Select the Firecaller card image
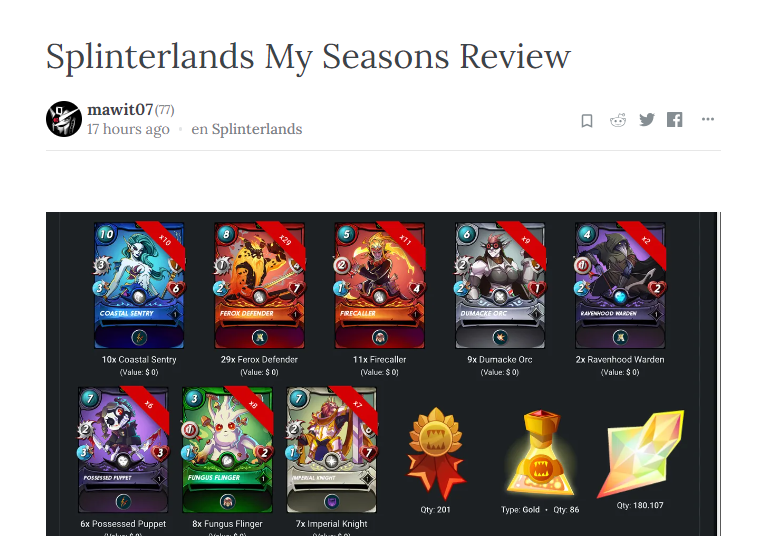Screen dimensions: 763x536 [380, 286]
